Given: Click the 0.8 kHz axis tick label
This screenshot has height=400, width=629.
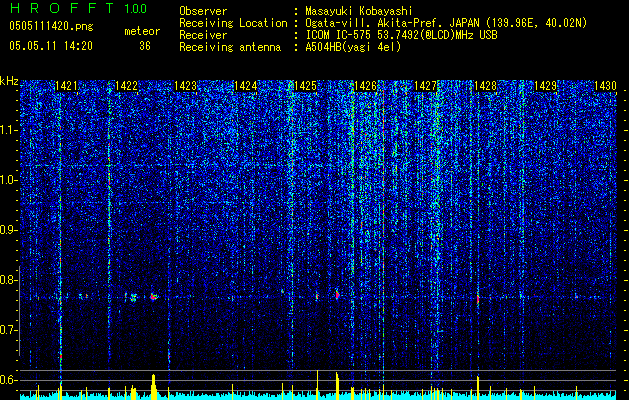Looking at the screenshot, I should pos(9,280).
